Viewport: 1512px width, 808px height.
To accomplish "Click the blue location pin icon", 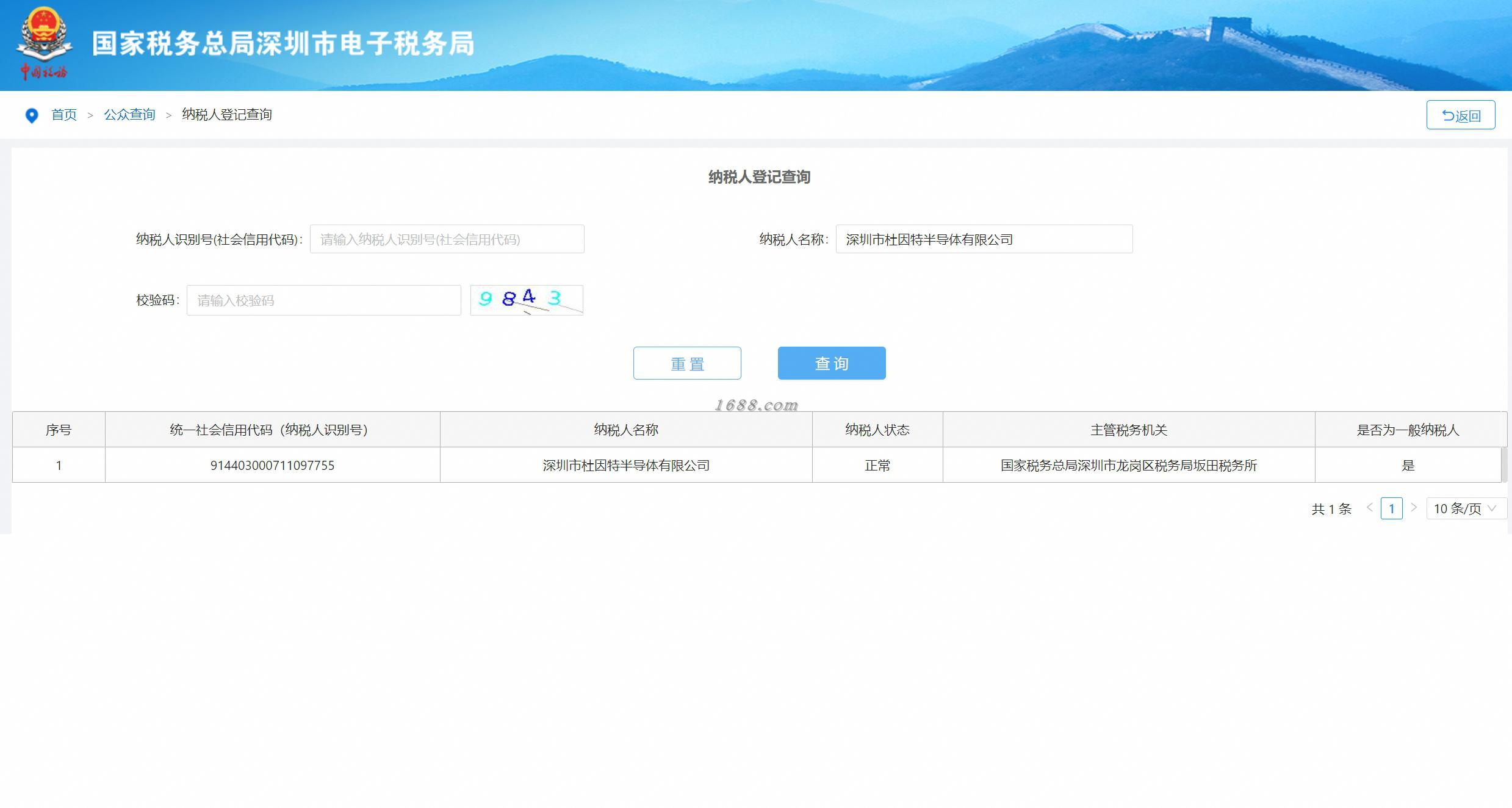I will (31, 115).
